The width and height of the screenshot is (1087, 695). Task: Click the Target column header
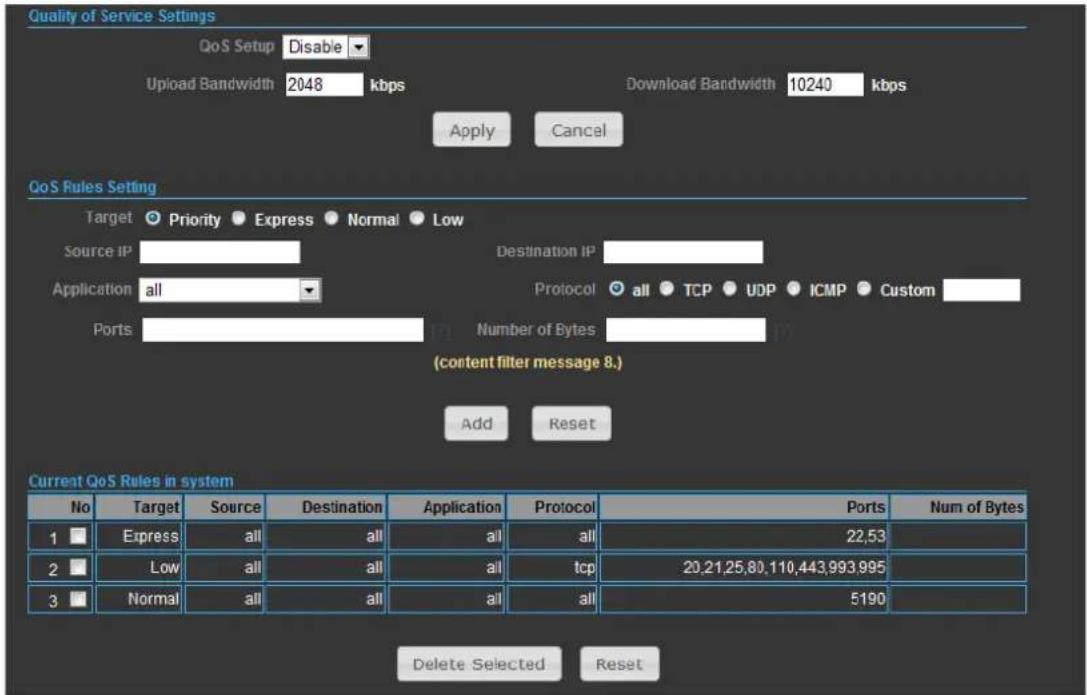tap(139, 507)
